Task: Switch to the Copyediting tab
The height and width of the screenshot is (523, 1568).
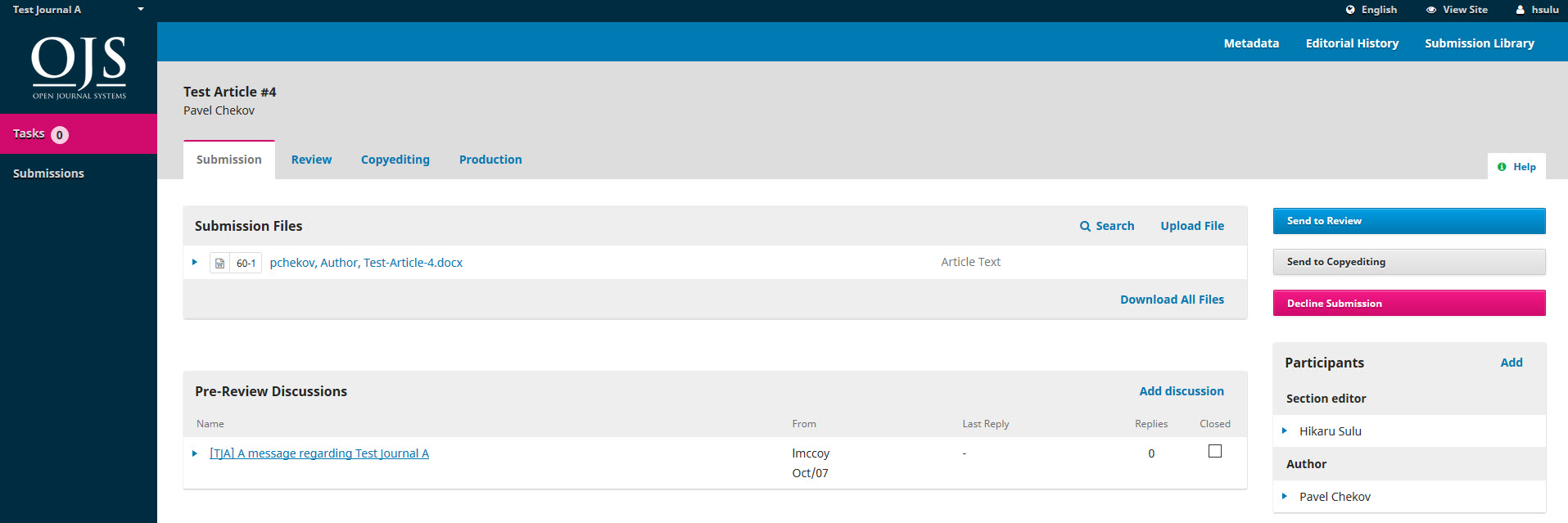Action: click(x=395, y=160)
